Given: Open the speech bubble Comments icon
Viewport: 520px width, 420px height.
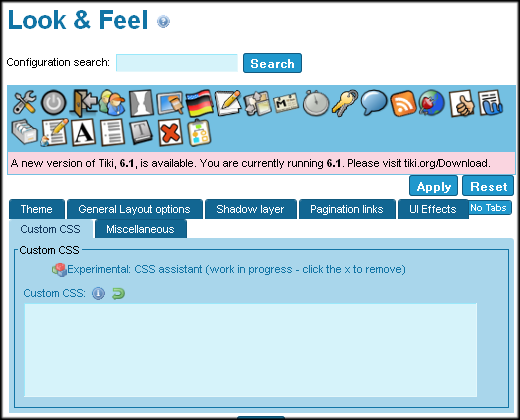Looking at the screenshot, I should point(374,103).
